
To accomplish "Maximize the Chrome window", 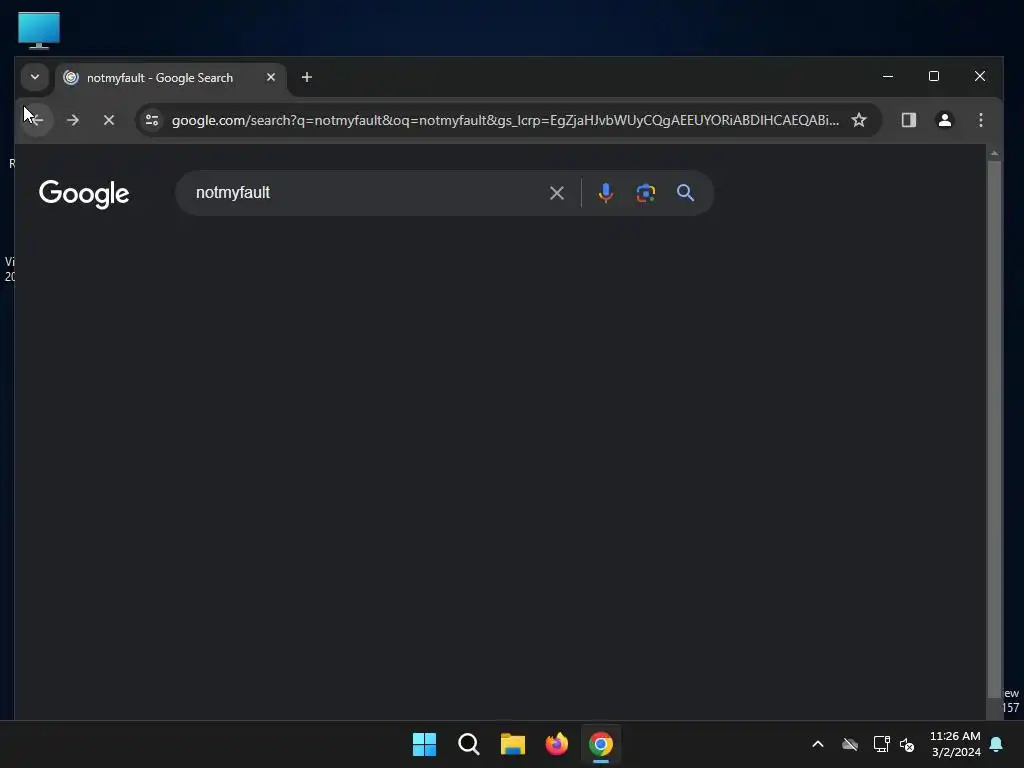I will (934, 76).
